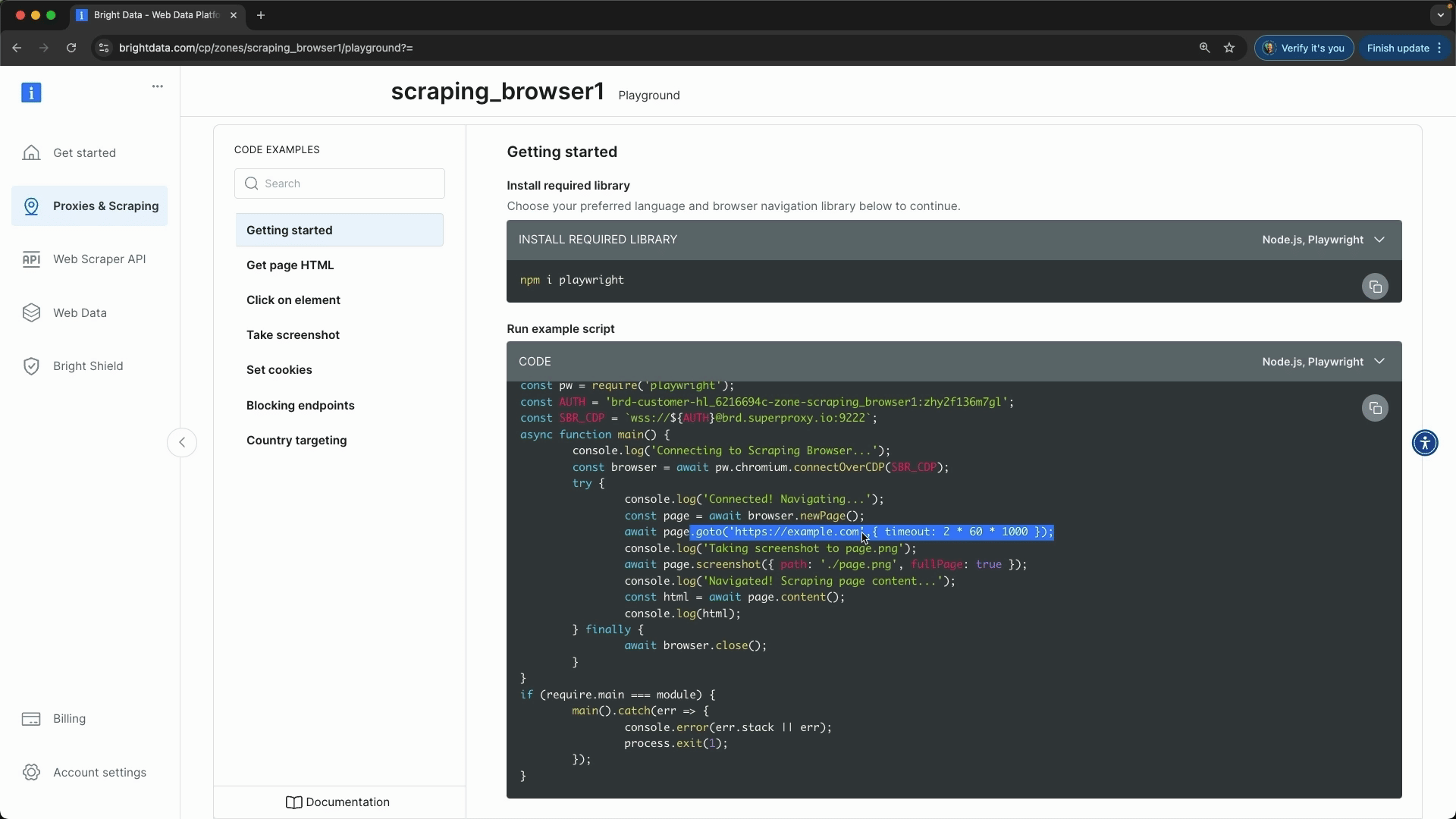Close the Bright Data browser tab

tap(234, 15)
